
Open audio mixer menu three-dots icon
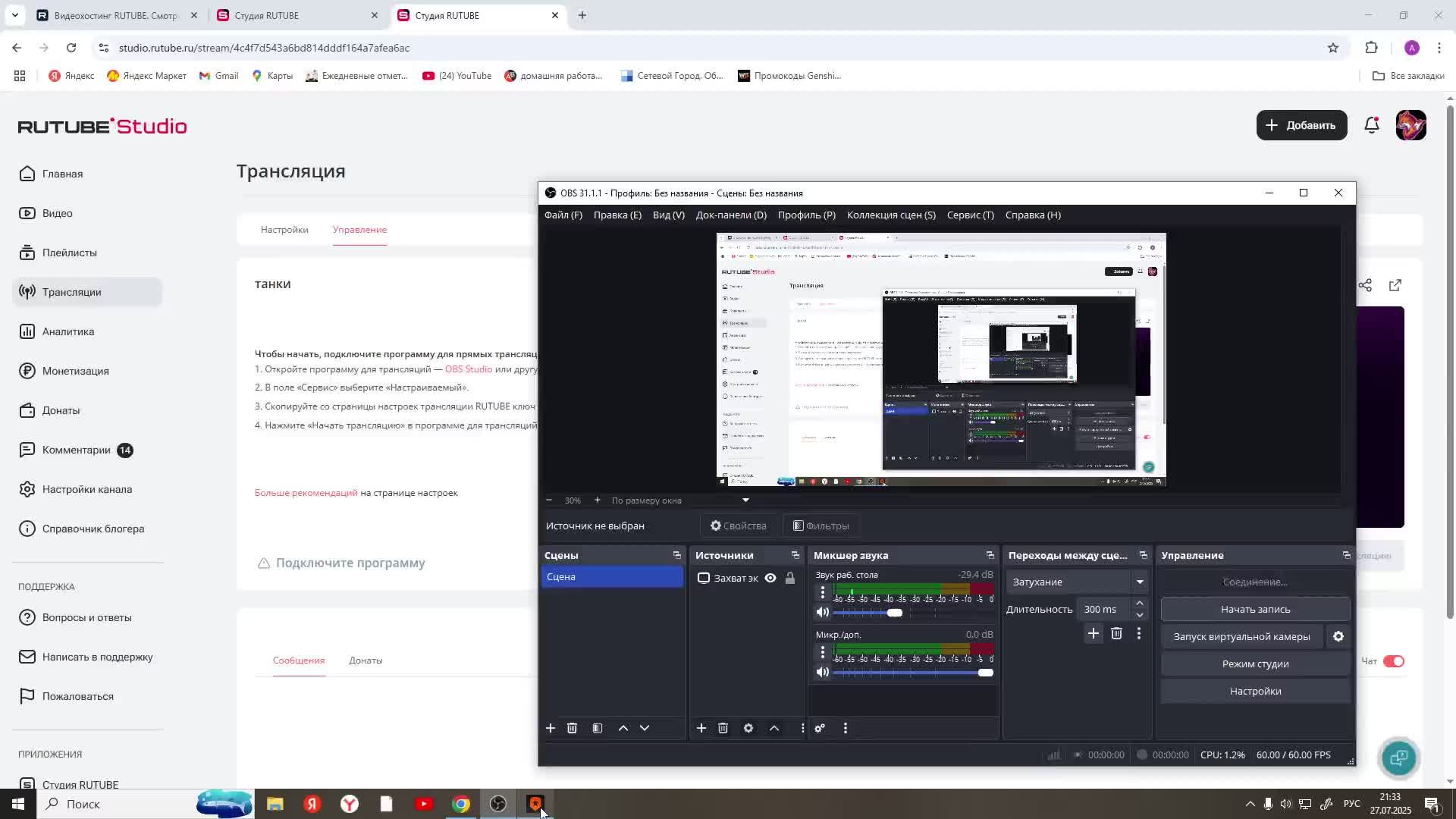pyautogui.click(x=846, y=728)
